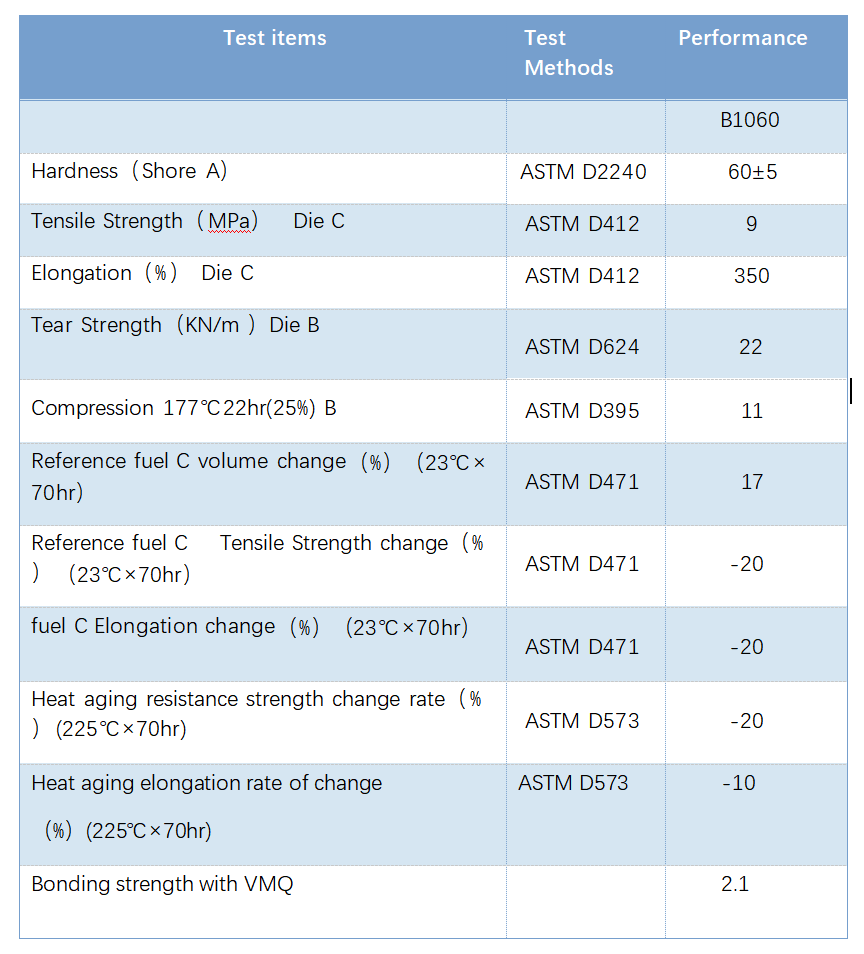Image resolution: width=864 pixels, height=954 pixels.
Task: Select the ASTM D2240 cell
Action: [x=583, y=172]
